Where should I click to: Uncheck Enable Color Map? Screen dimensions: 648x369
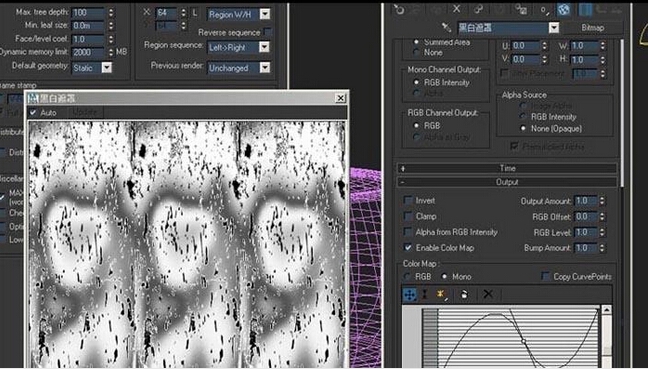coord(408,248)
